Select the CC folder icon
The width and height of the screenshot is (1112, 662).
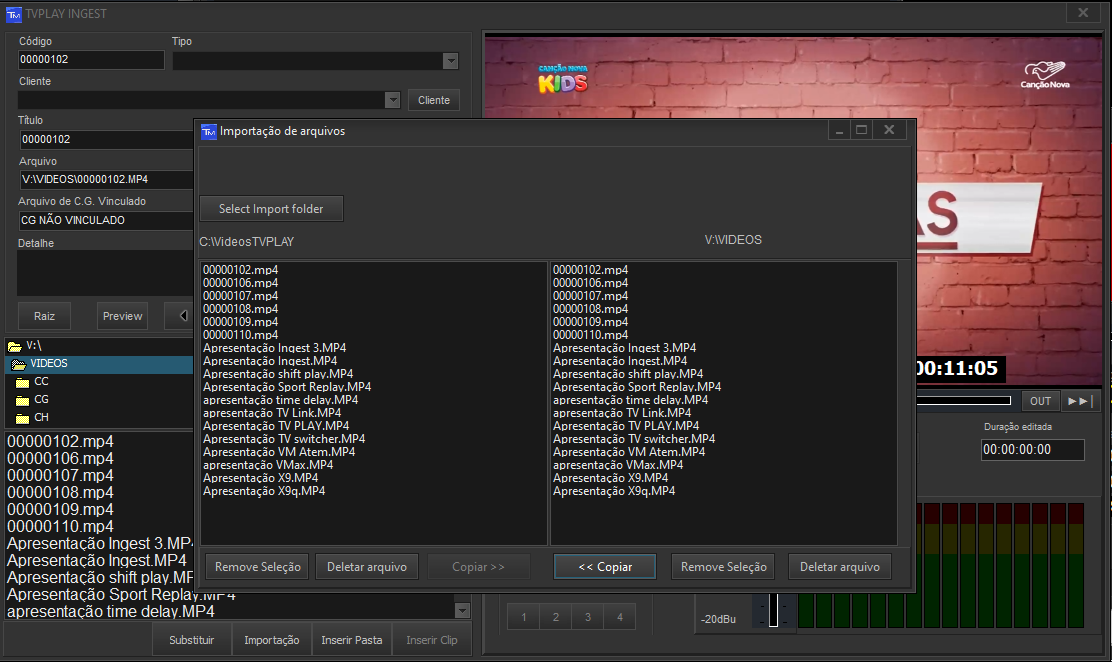pyautogui.click(x=22, y=382)
